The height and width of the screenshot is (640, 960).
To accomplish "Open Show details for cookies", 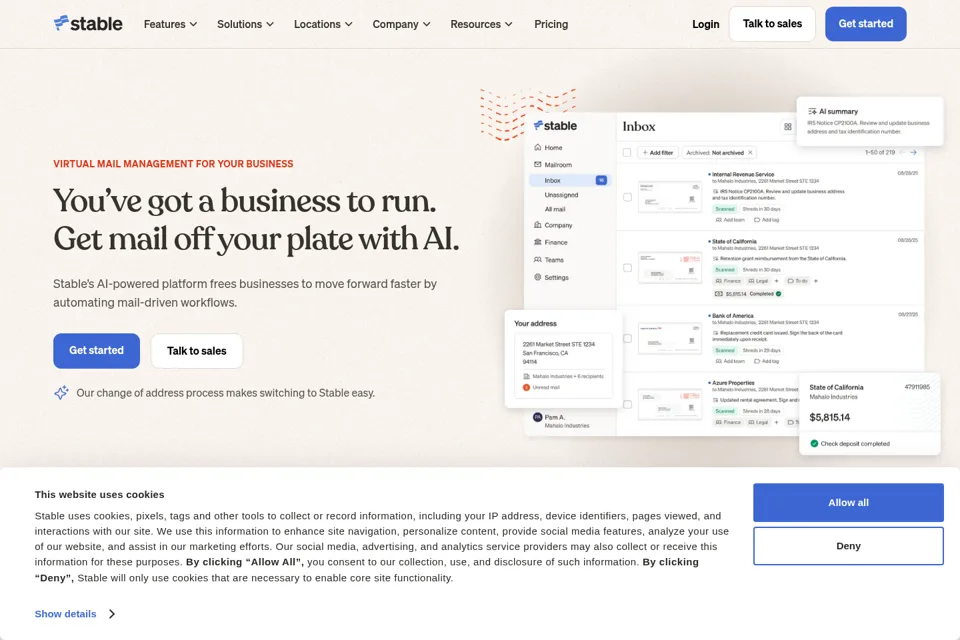I will (66, 614).
